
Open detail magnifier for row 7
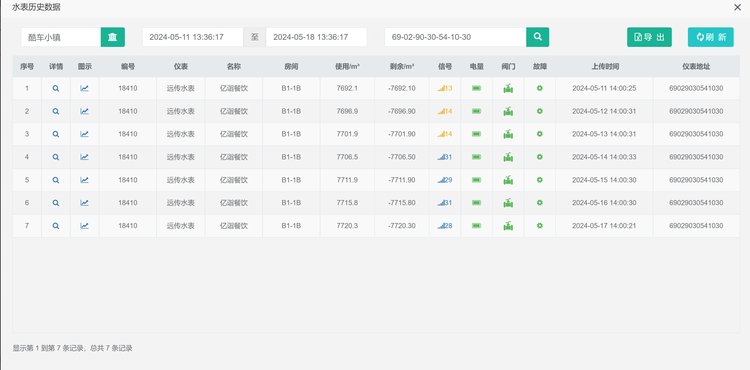click(56, 226)
